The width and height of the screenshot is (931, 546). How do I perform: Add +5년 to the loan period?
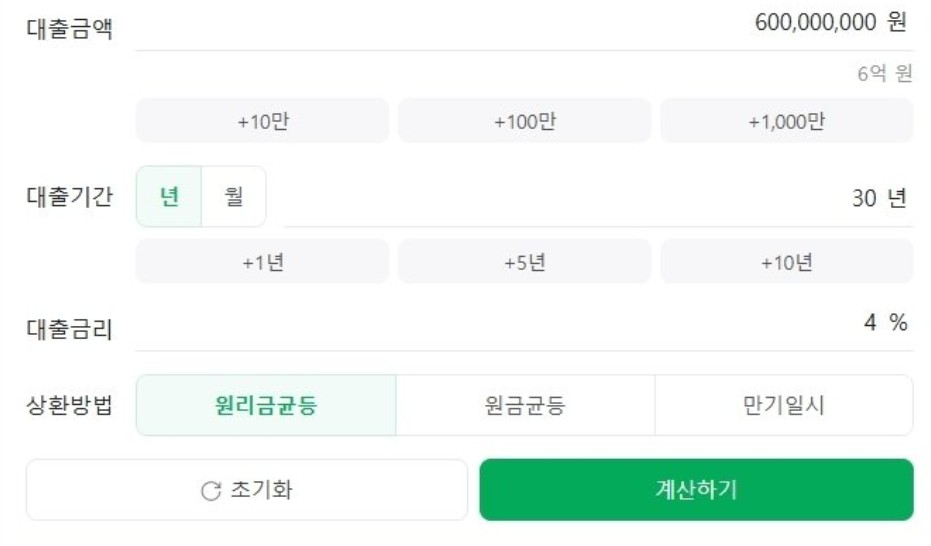[525, 262]
